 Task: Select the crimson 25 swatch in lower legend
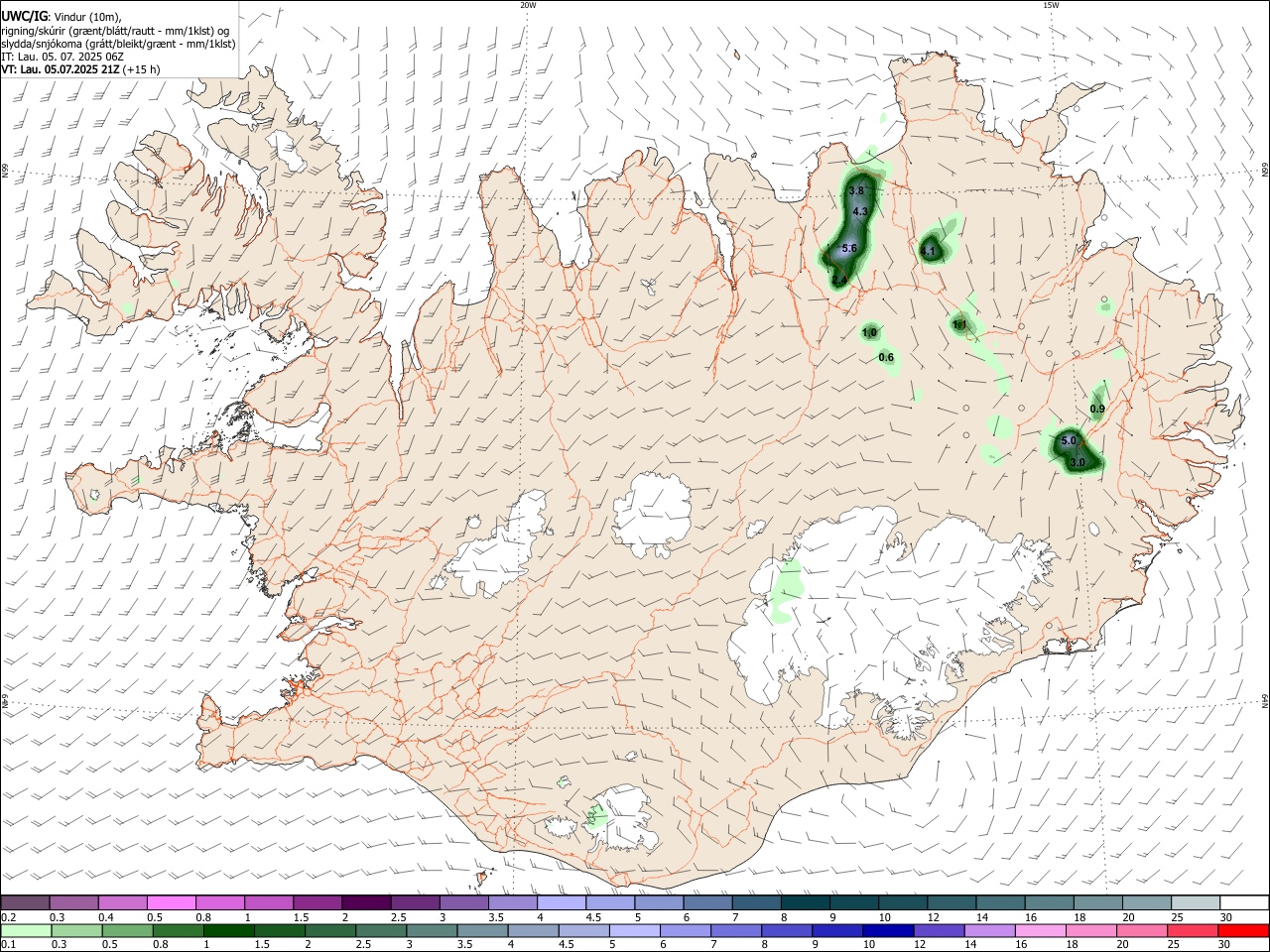pyautogui.click(x=1193, y=930)
